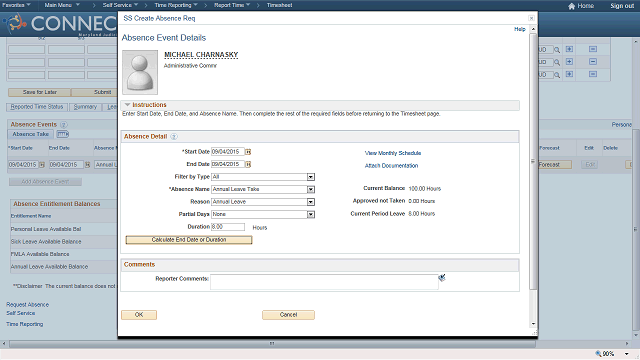
Task: Click the Connect logo
Action: [61, 23]
